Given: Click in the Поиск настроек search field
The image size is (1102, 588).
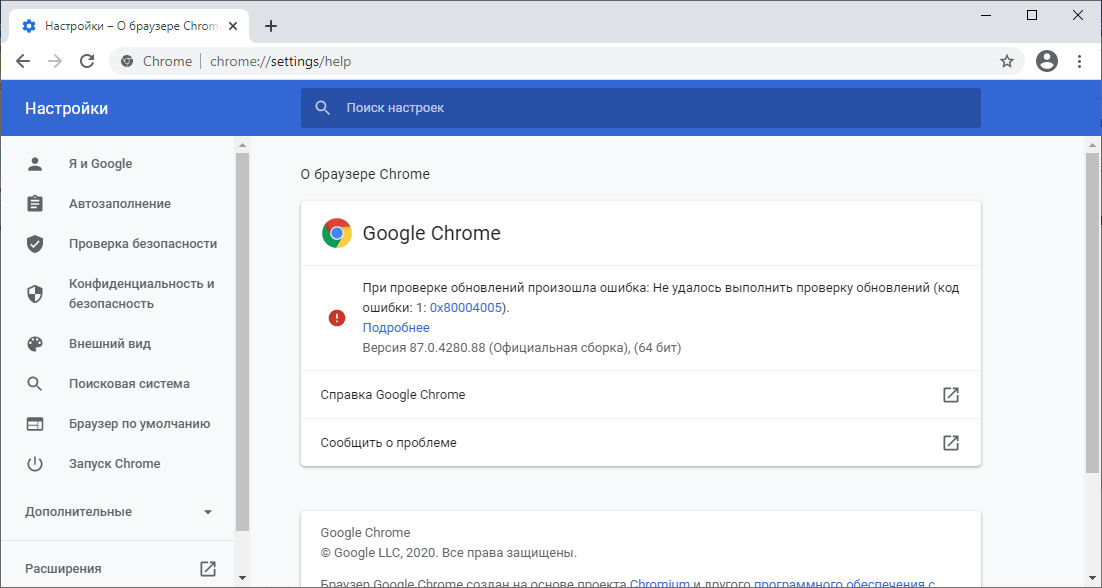Looking at the screenshot, I should (x=640, y=108).
